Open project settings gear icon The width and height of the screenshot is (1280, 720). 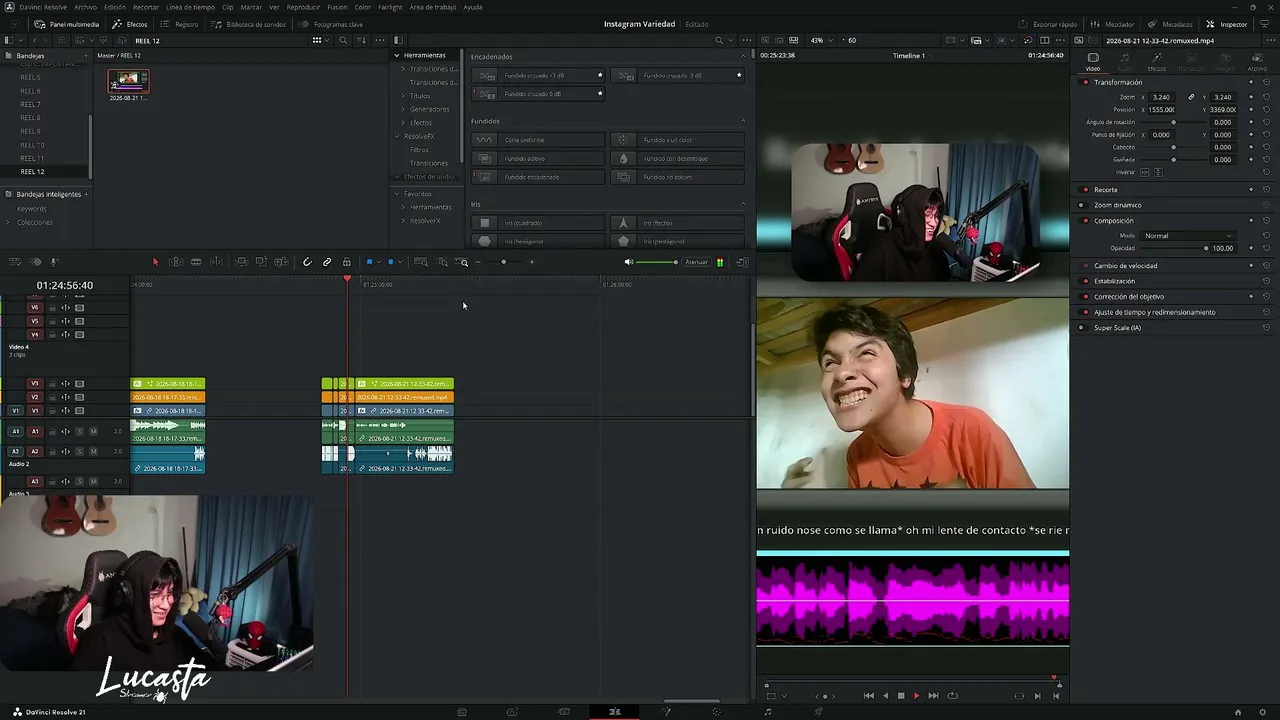click(1264, 712)
